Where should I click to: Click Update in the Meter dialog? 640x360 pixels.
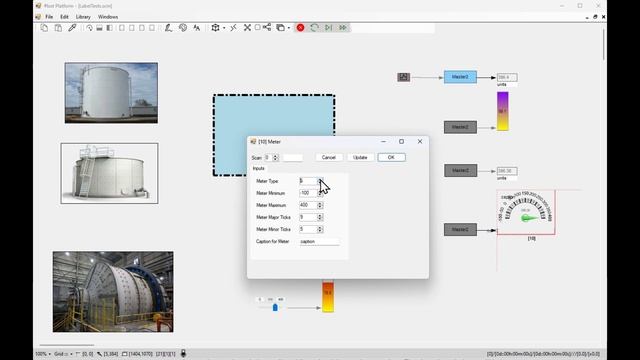[x=360, y=158]
